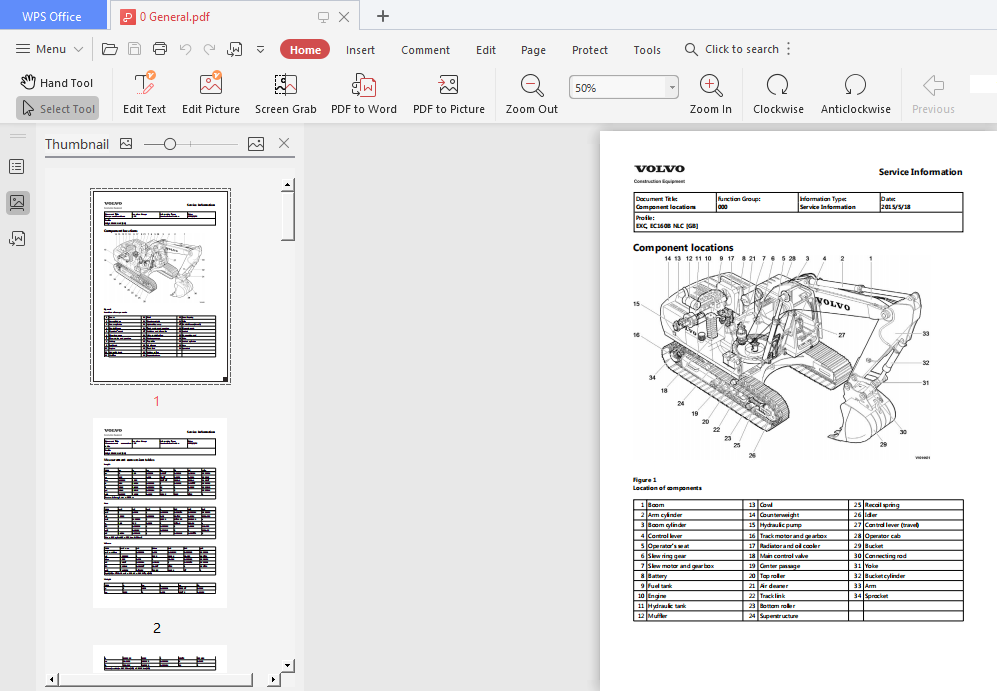Click the Open file folder icon

109,49
